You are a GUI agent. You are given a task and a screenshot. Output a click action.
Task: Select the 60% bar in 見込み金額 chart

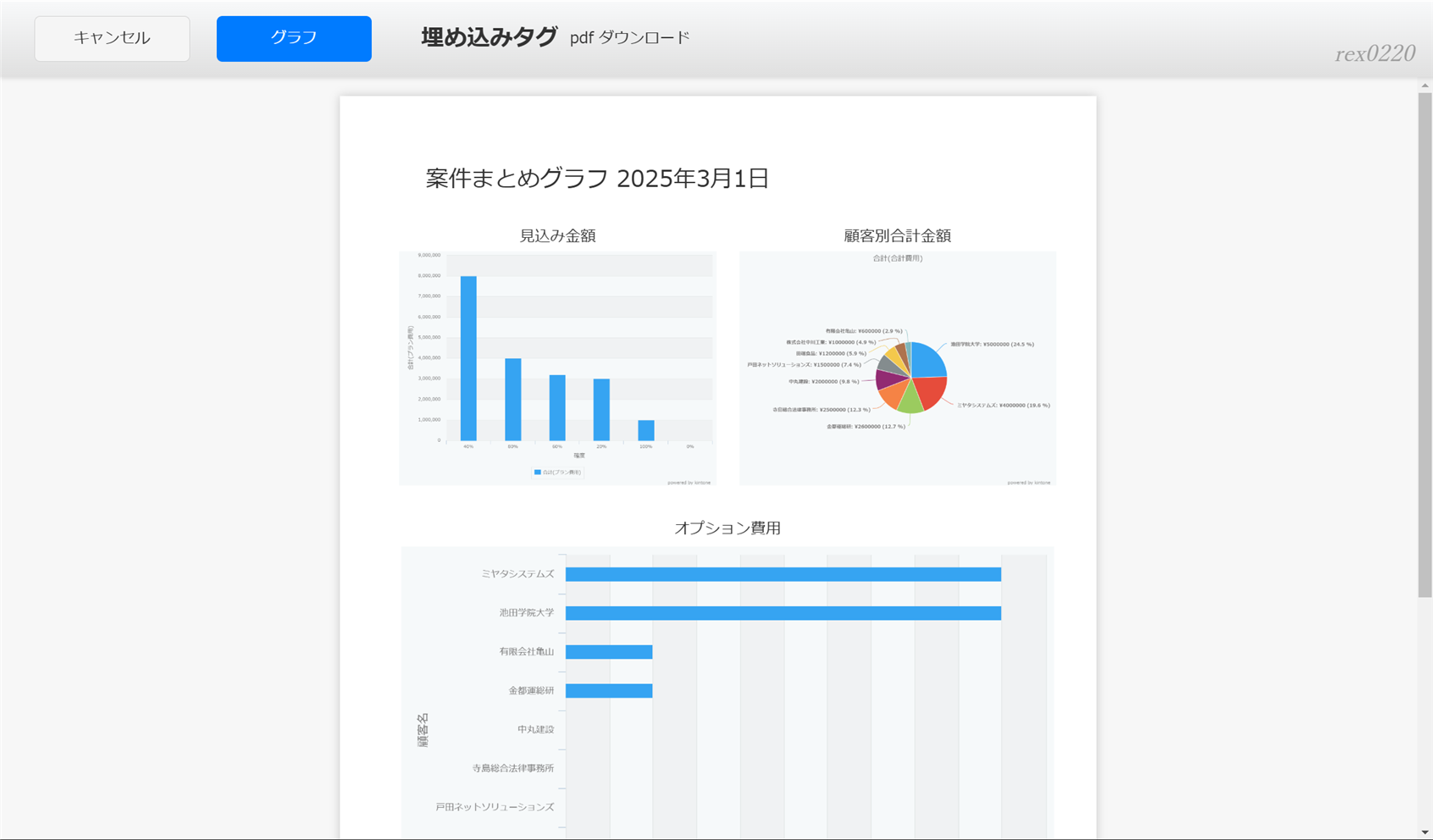[x=557, y=408]
